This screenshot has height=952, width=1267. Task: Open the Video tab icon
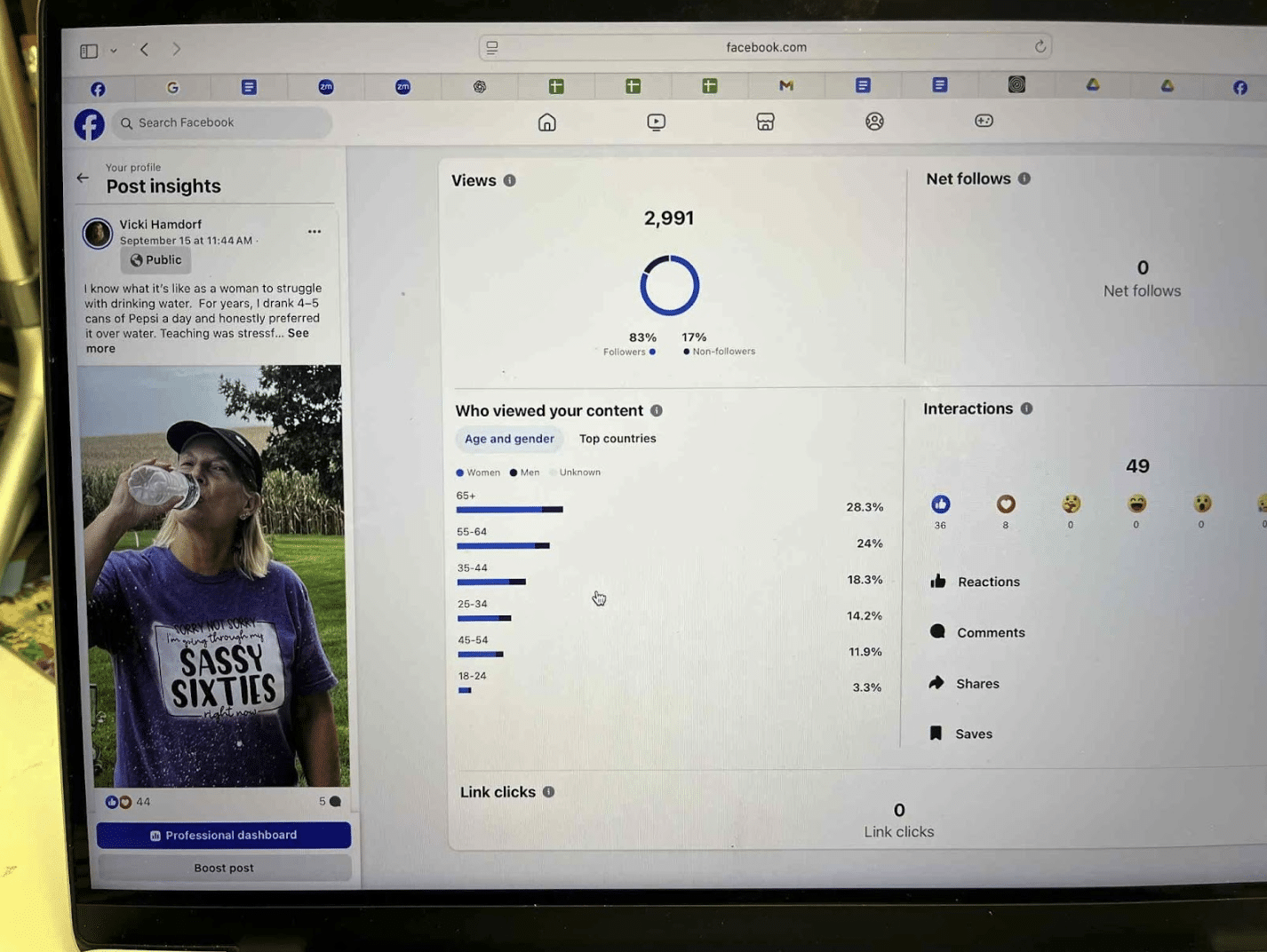point(656,122)
